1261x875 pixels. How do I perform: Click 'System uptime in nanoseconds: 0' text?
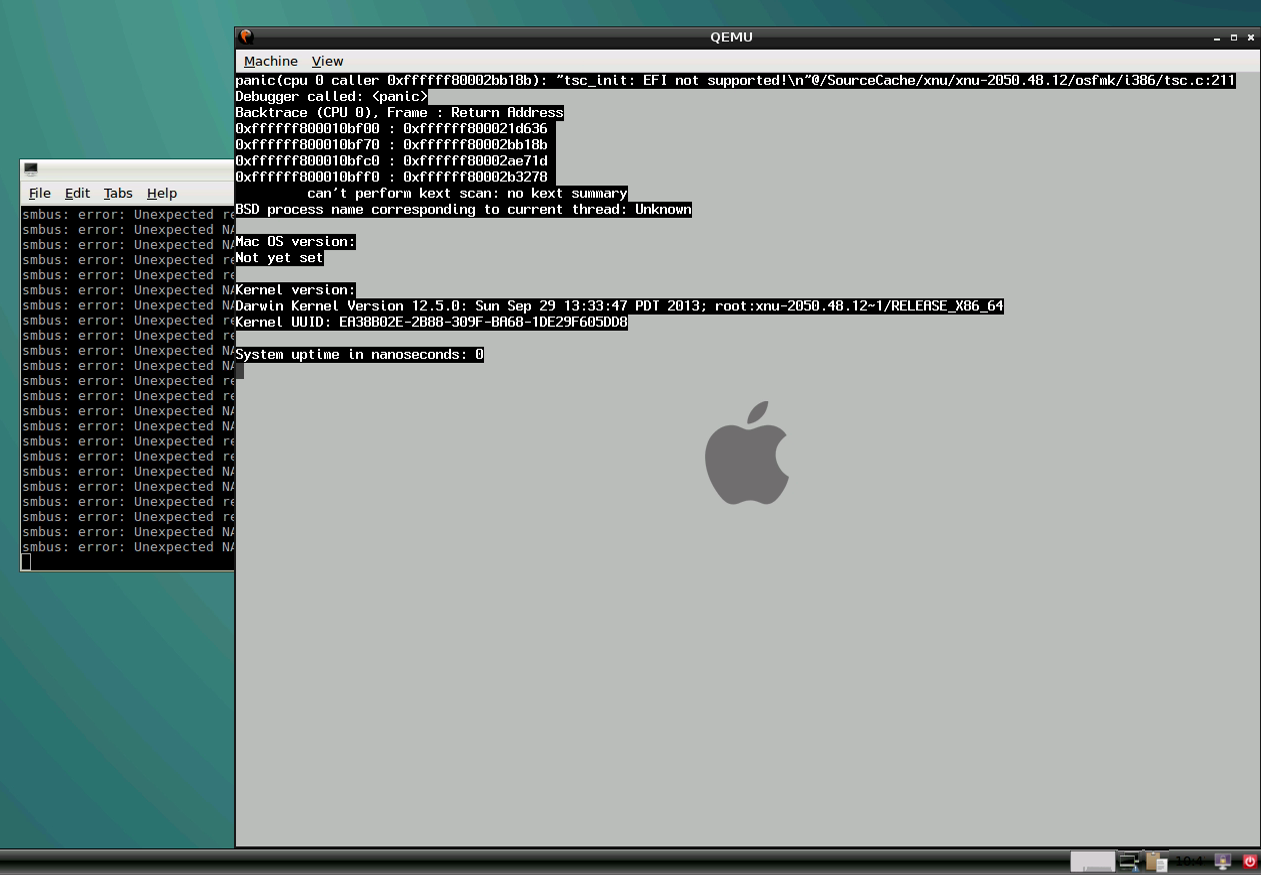pos(359,354)
